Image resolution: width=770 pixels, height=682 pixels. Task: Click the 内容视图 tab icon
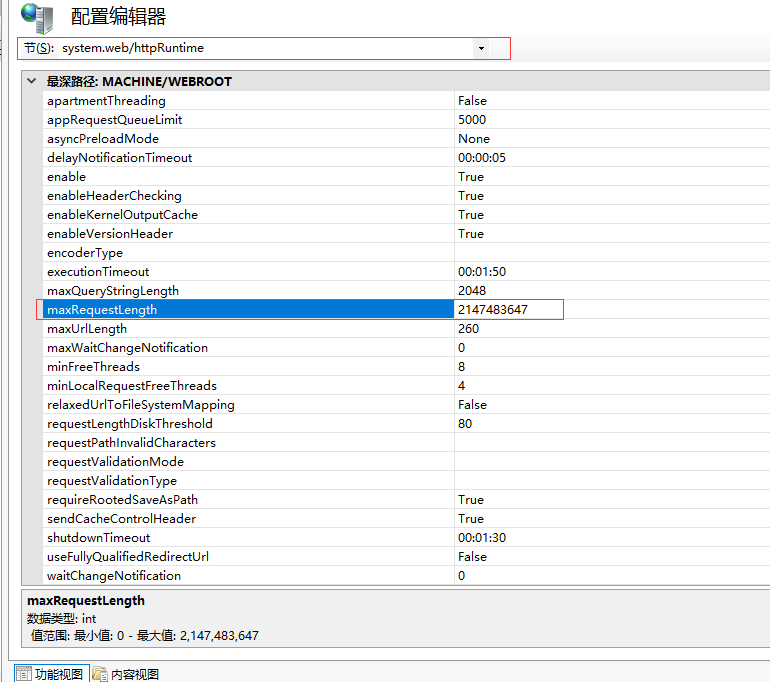[100, 674]
